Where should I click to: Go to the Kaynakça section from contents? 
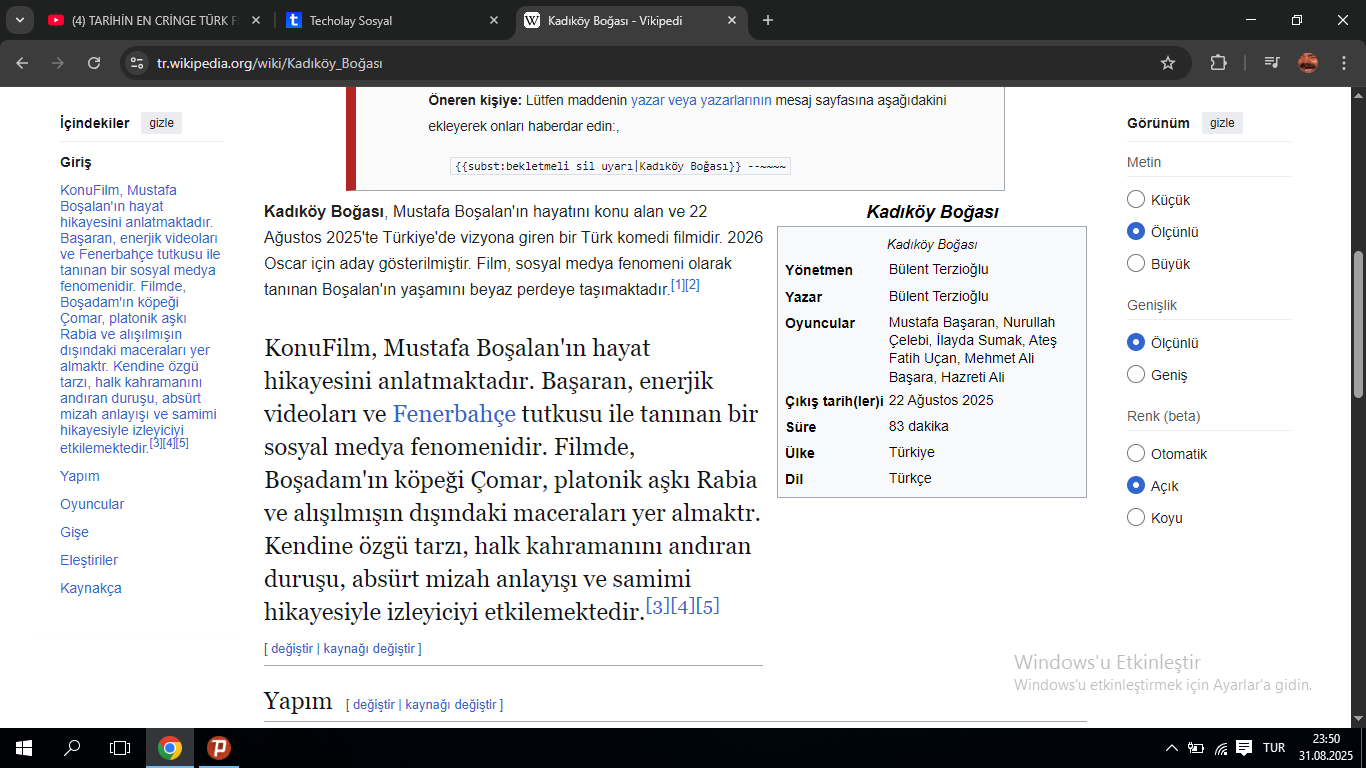pos(91,588)
